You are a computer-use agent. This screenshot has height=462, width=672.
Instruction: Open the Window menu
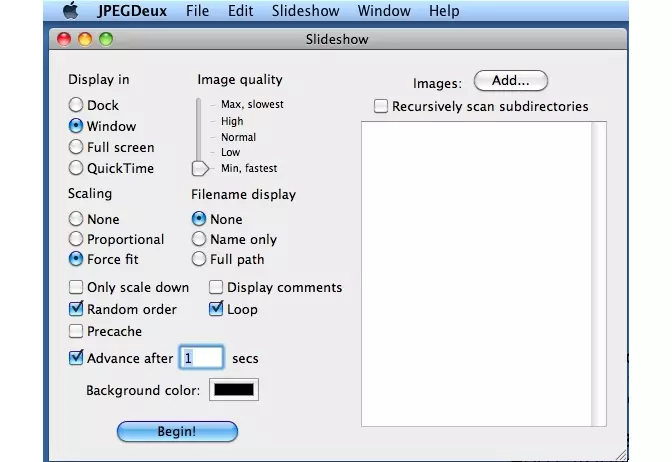(x=384, y=11)
